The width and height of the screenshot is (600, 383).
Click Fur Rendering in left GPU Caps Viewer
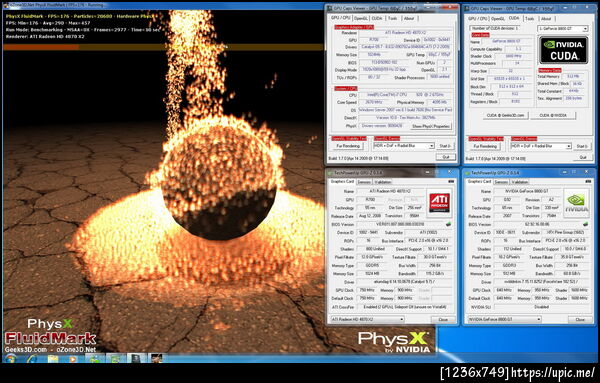click(348, 146)
